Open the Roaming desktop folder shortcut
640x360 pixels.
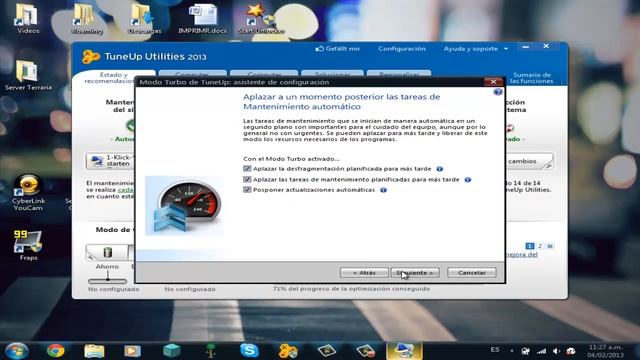tap(87, 18)
